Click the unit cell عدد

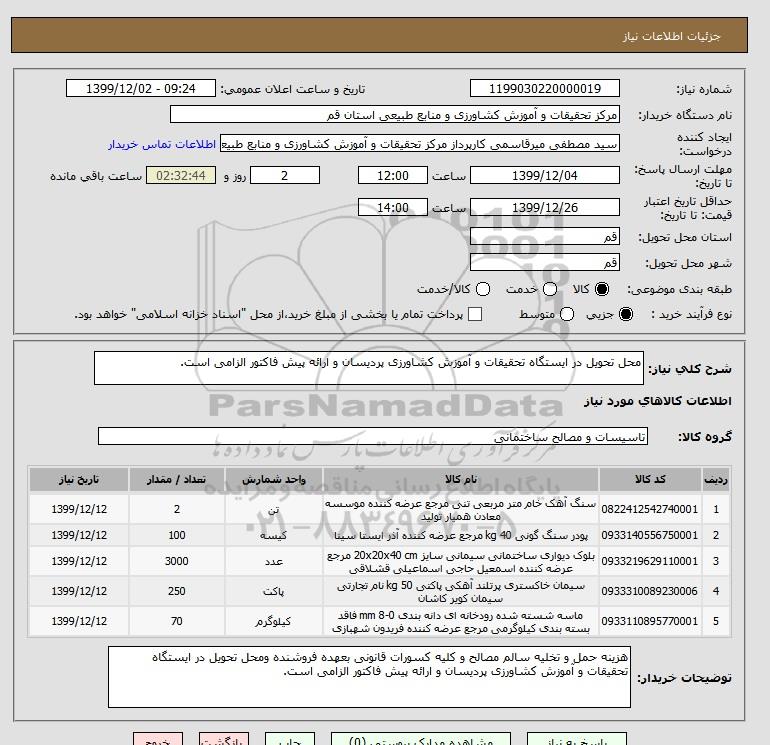coord(274,561)
